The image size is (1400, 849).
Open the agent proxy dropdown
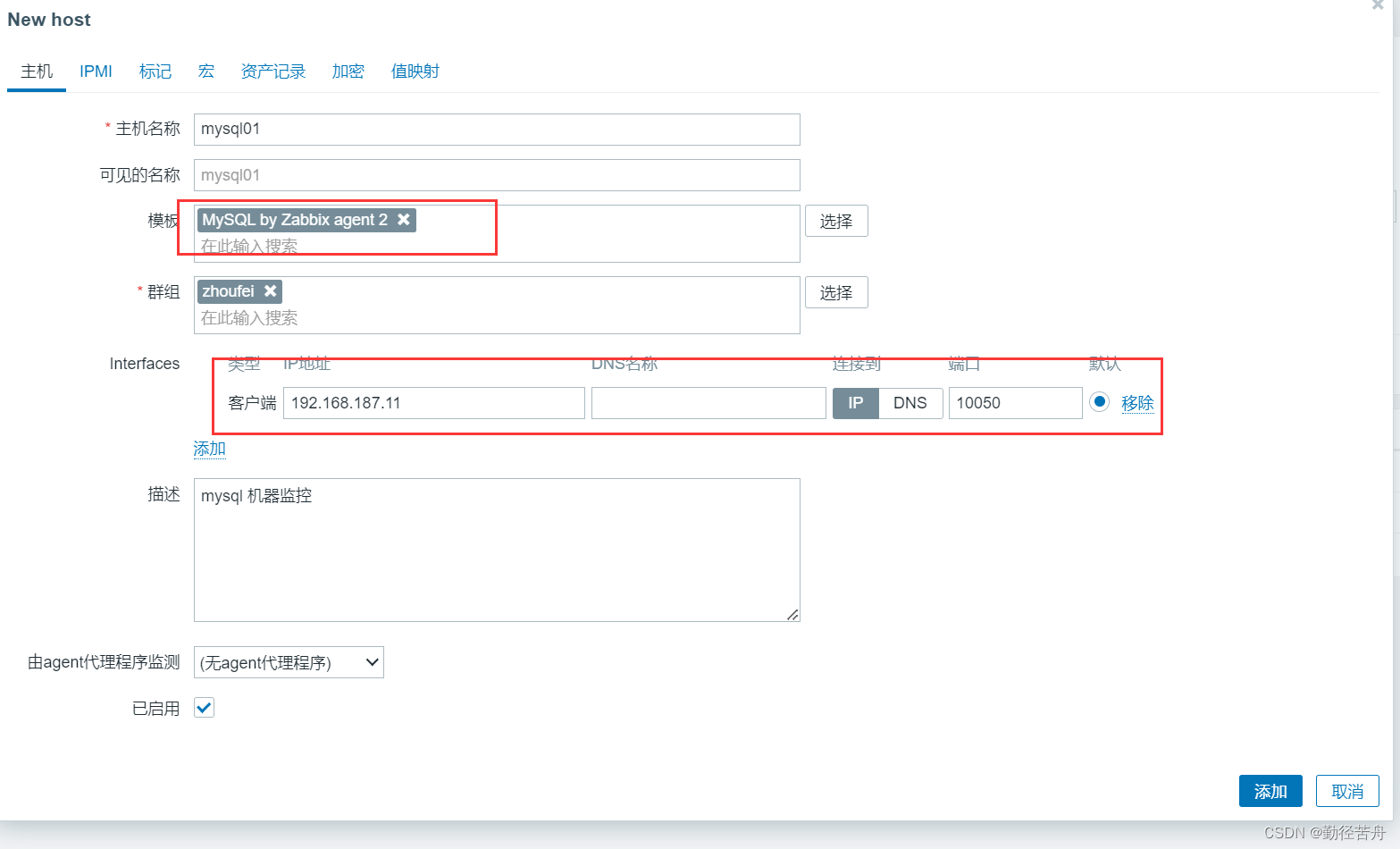289,662
